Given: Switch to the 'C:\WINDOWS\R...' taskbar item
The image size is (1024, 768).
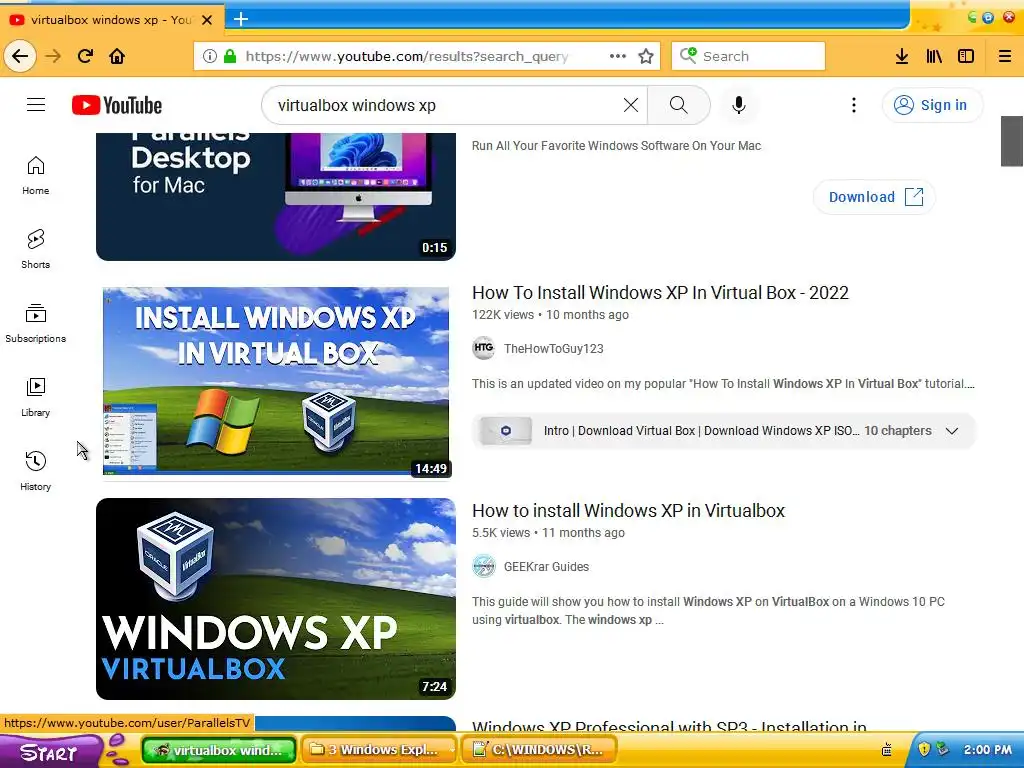Looking at the screenshot, I should tap(540, 750).
